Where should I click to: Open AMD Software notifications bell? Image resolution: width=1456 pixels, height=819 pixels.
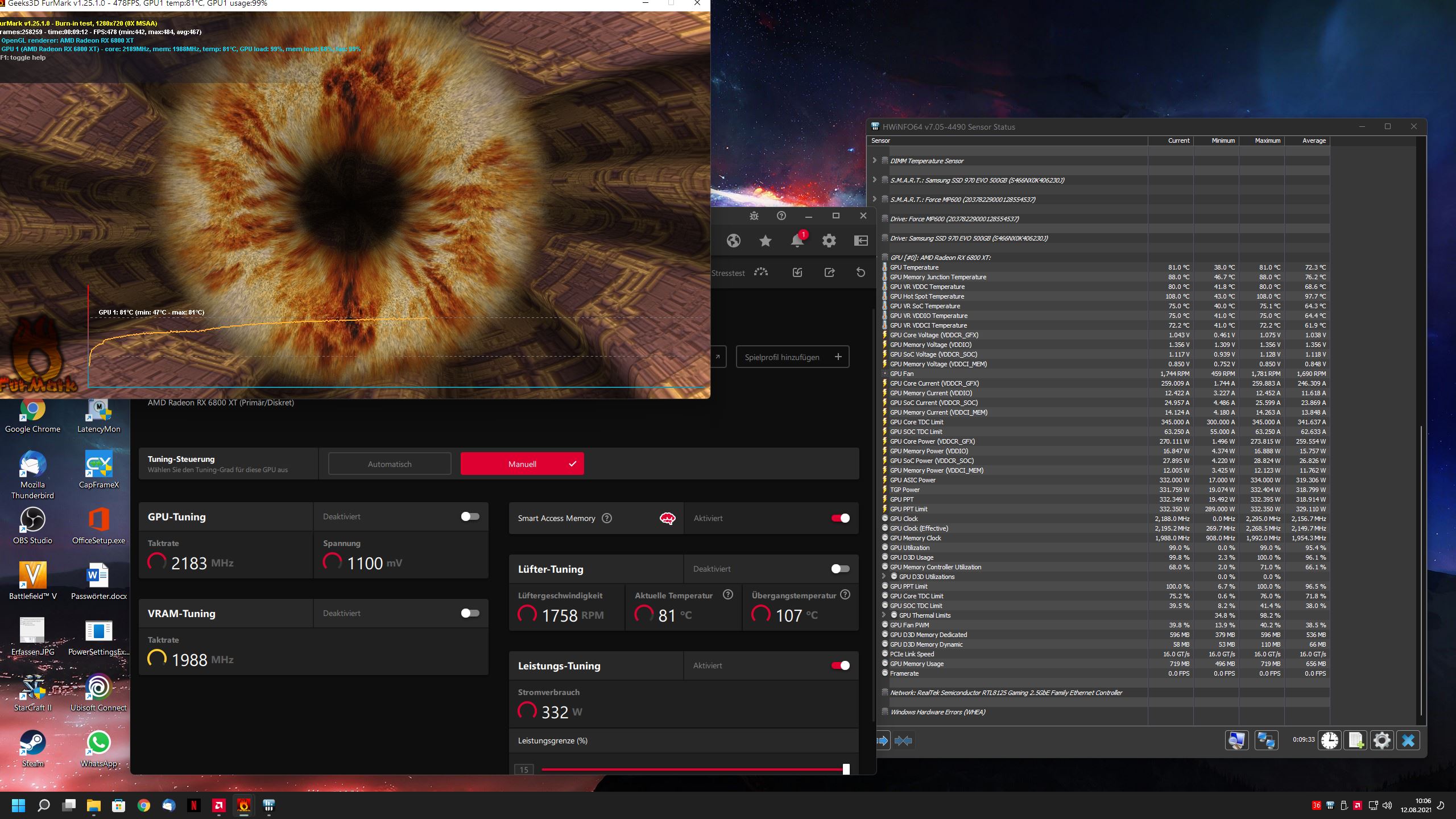[797, 241]
